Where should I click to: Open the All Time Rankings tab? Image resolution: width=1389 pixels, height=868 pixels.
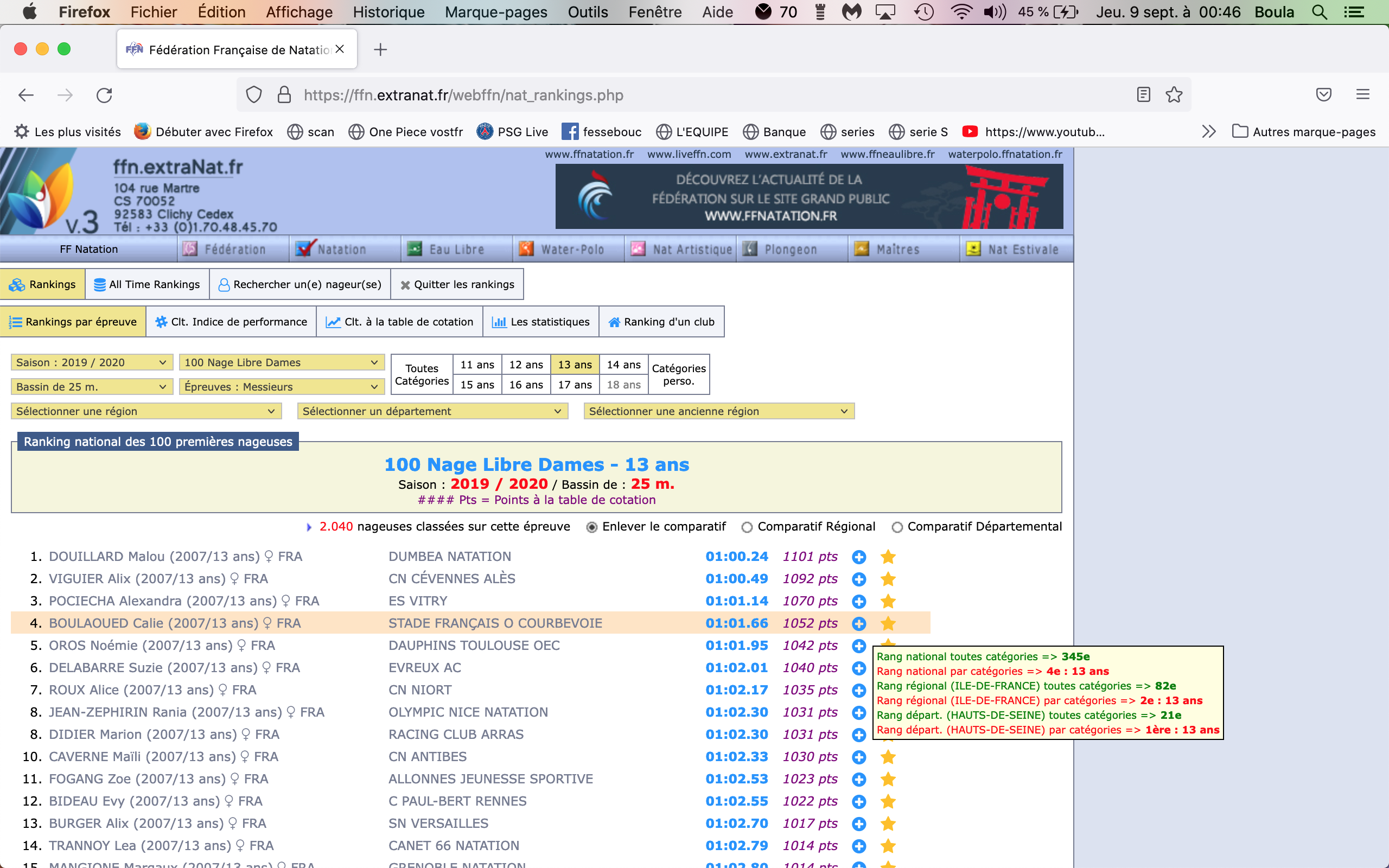click(147, 284)
